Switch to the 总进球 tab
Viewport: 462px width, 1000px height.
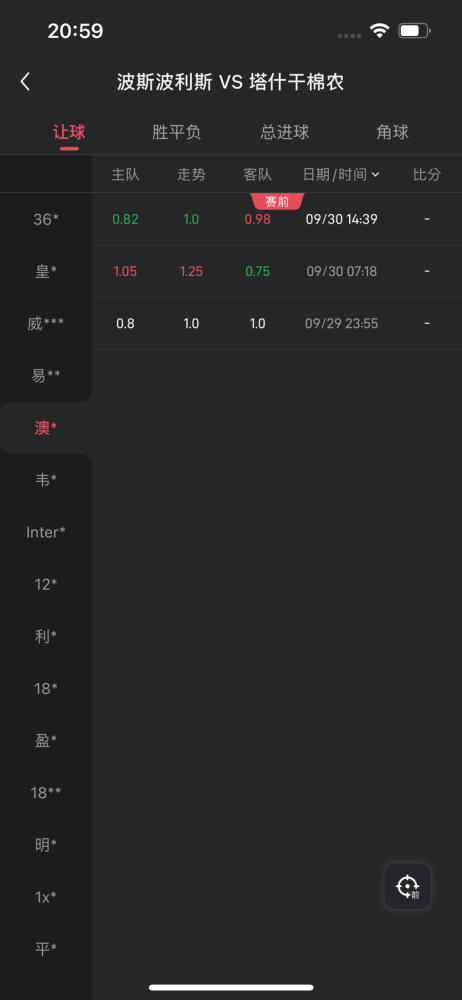(x=285, y=132)
